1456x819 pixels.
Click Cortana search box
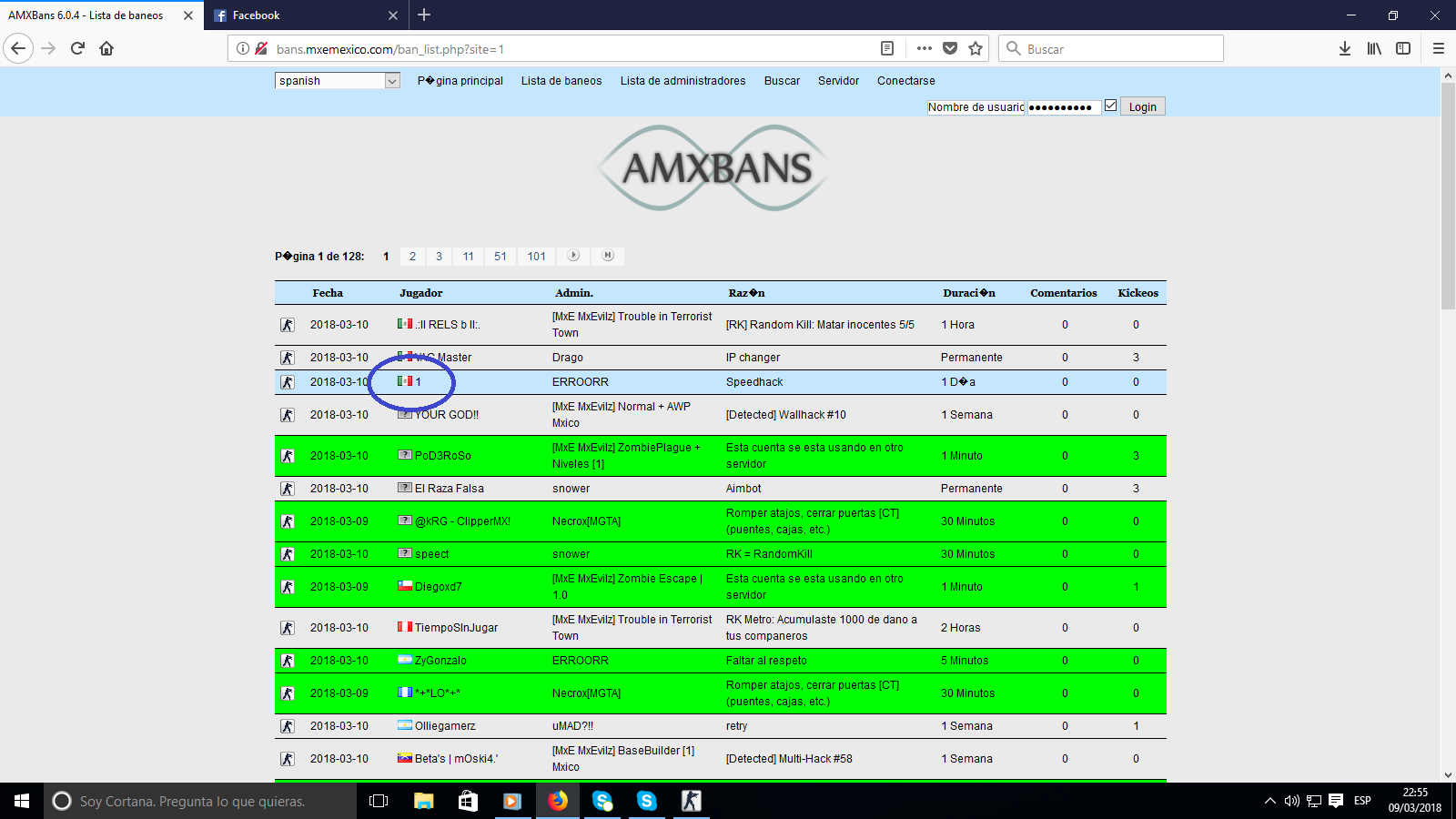coord(200,801)
